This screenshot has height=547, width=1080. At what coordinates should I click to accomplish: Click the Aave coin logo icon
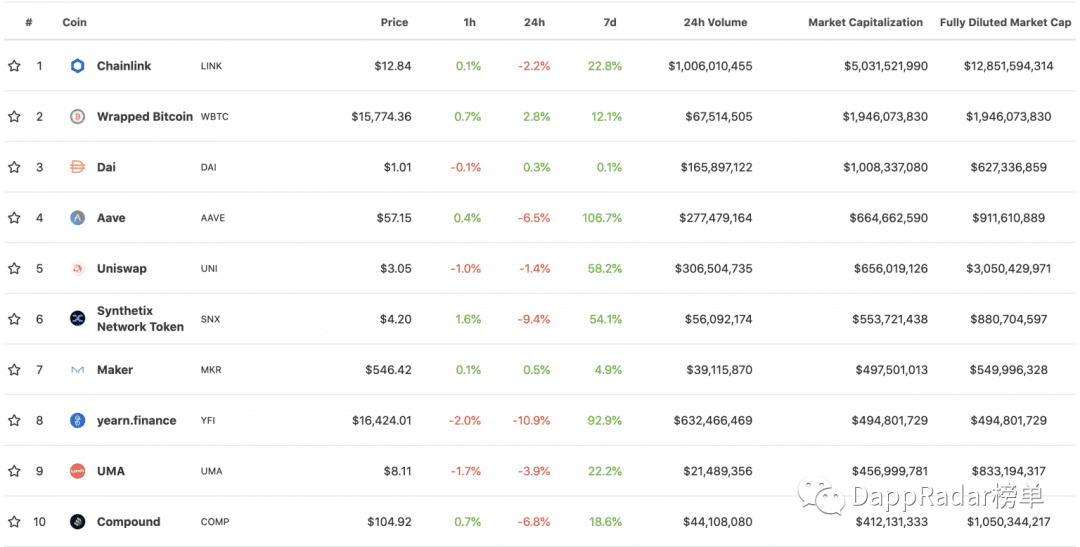pyautogui.click(x=78, y=218)
